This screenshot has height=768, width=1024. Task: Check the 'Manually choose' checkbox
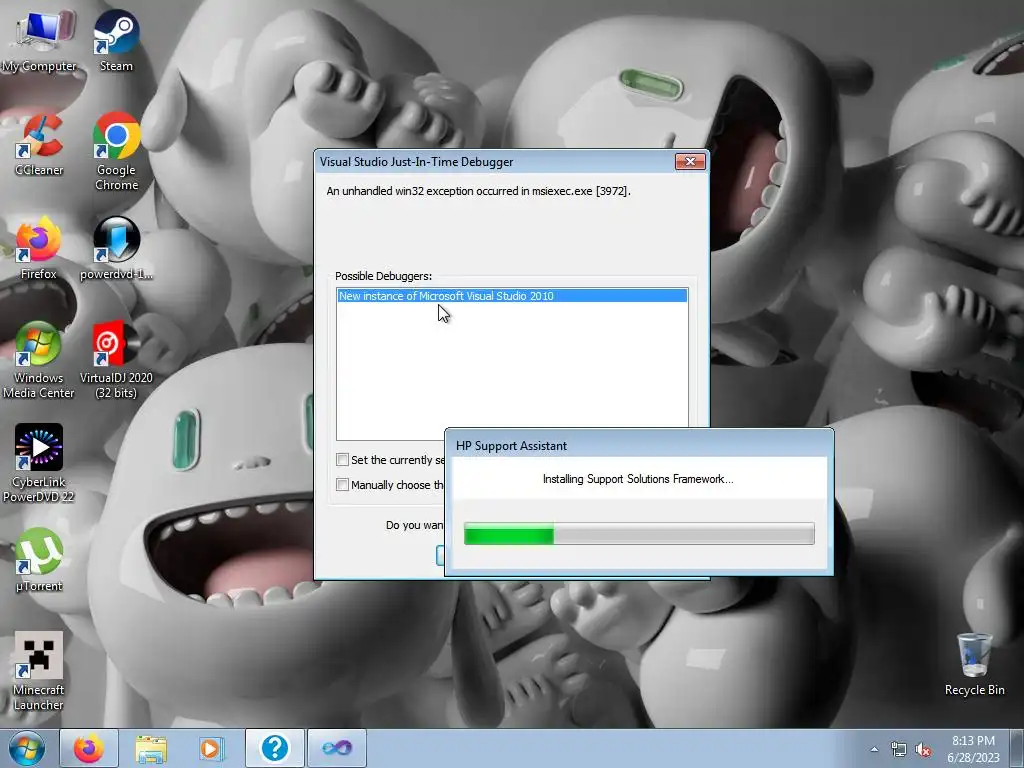pyautogui.click(x=342, y=485)
